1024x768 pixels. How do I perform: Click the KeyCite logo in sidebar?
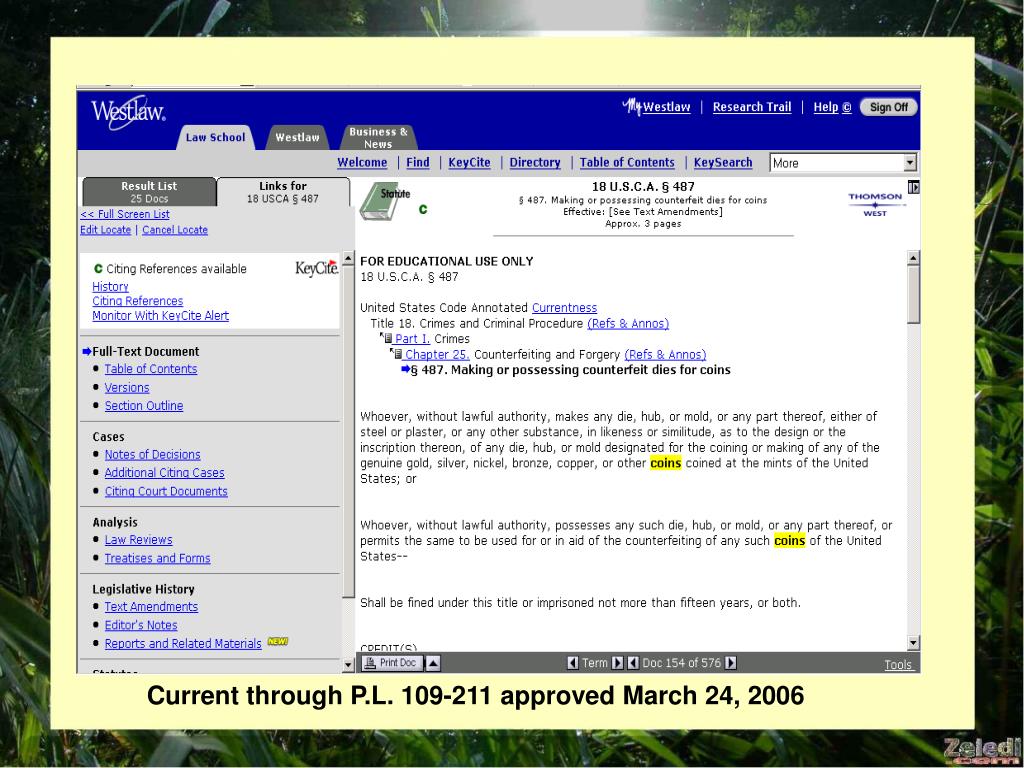click(317, 268)
